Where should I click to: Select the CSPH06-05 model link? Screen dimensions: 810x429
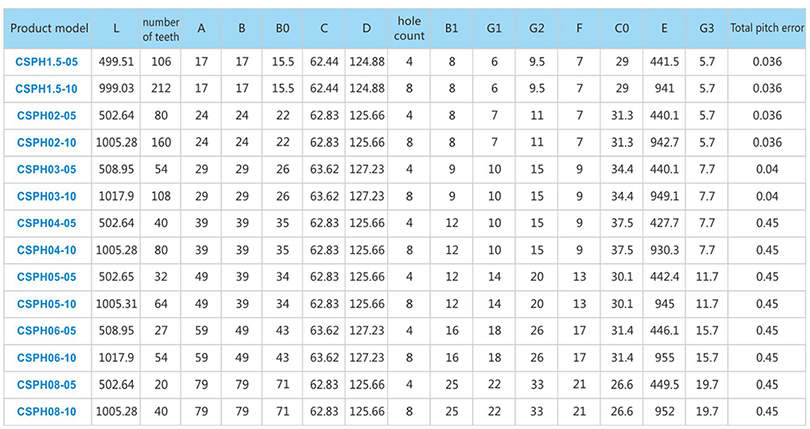(46, 331)
